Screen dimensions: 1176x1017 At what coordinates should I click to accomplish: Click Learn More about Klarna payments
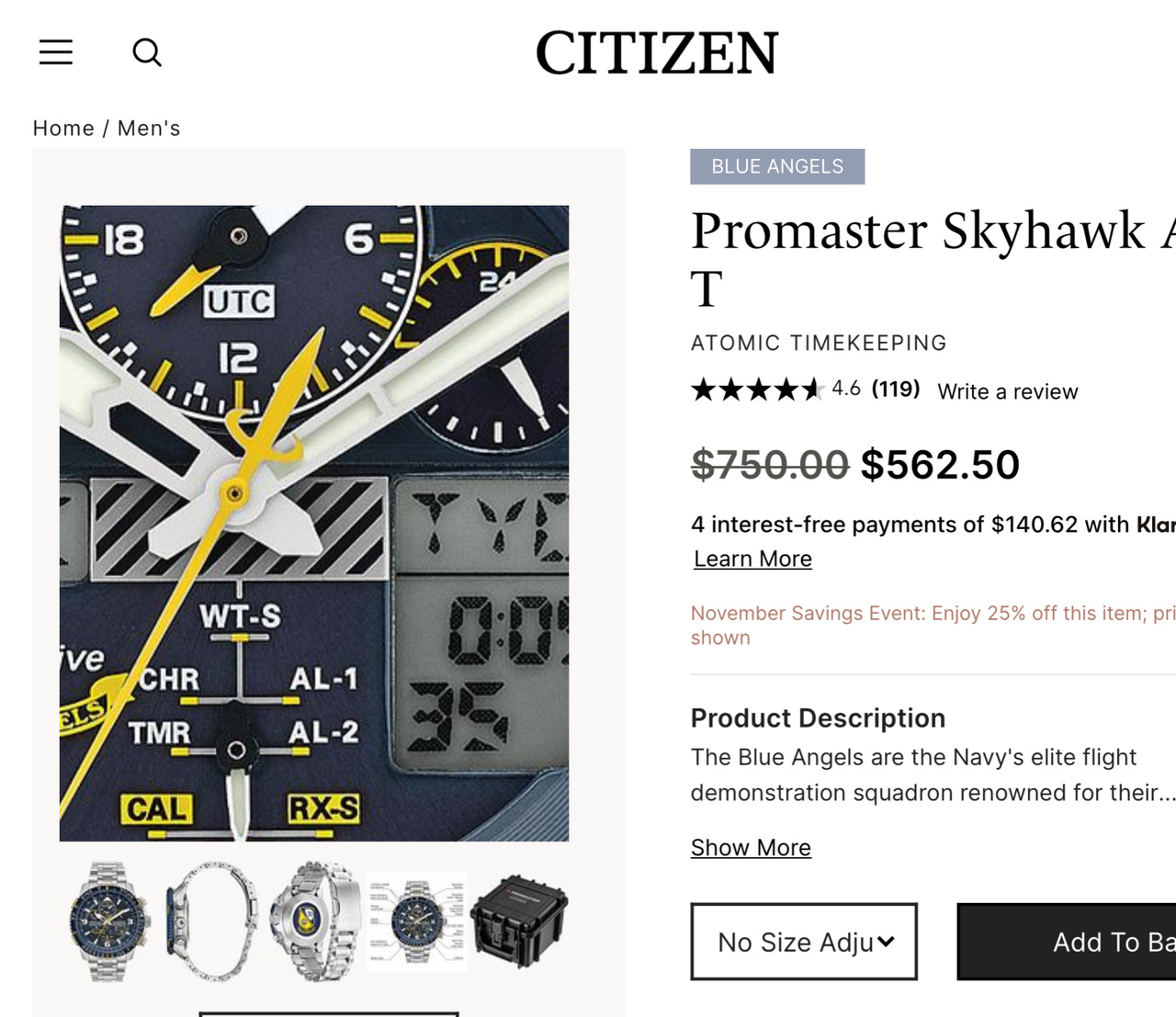pyautogui.click(x=752, y=559)
